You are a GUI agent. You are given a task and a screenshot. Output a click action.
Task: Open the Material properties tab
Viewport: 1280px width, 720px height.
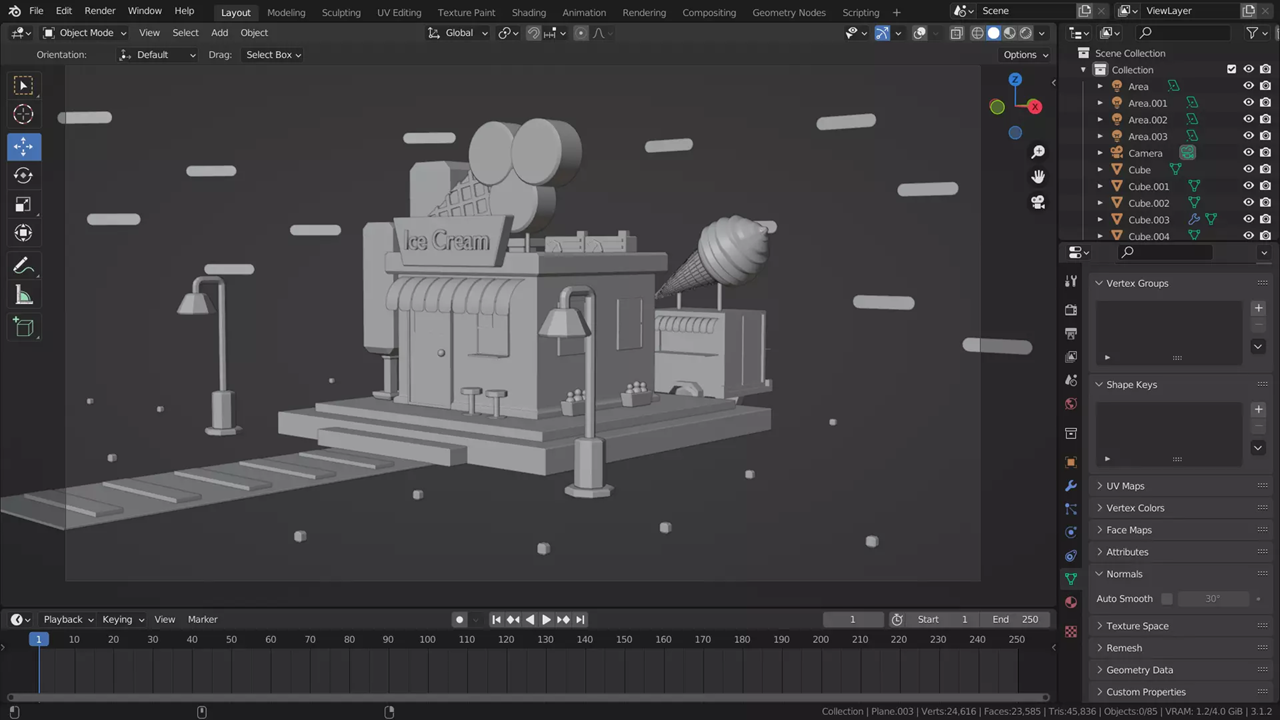[x=1071, y=602]
